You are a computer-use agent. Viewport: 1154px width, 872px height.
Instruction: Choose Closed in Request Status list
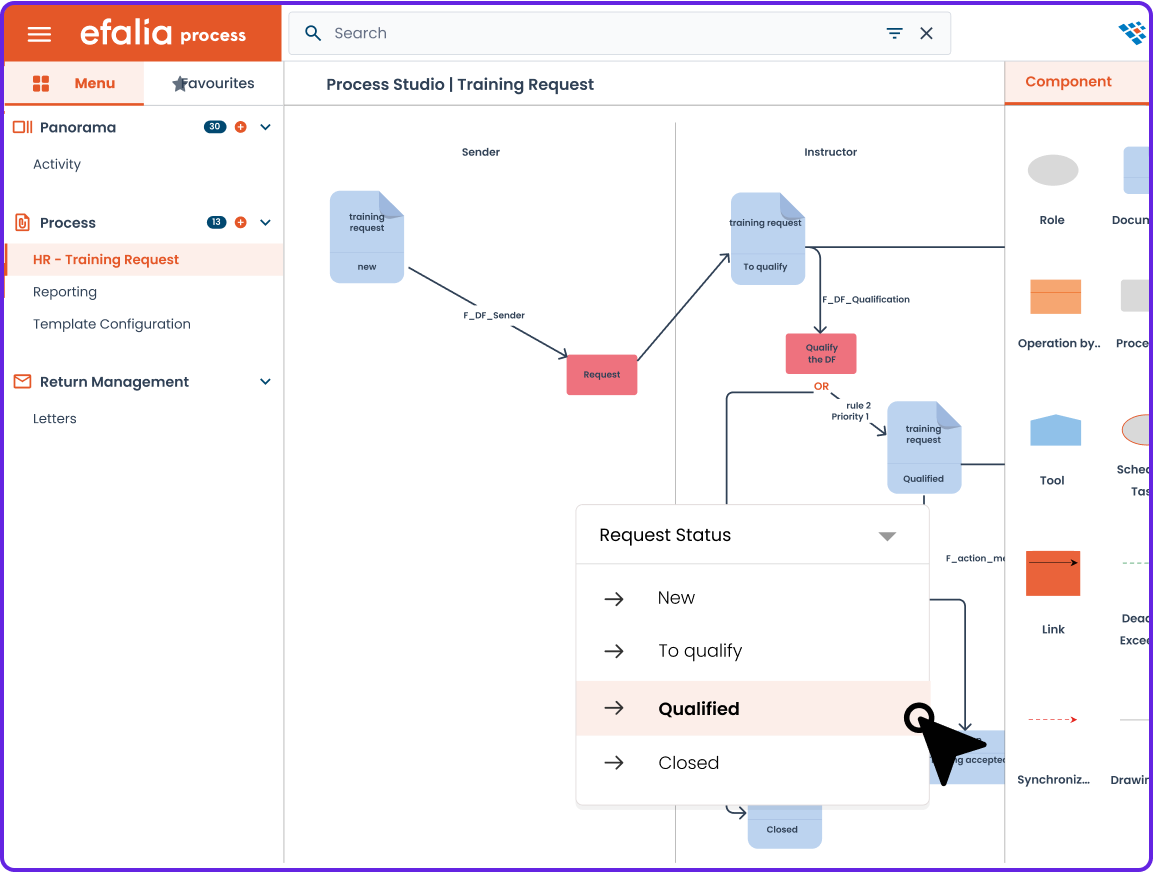coord(752,762)
